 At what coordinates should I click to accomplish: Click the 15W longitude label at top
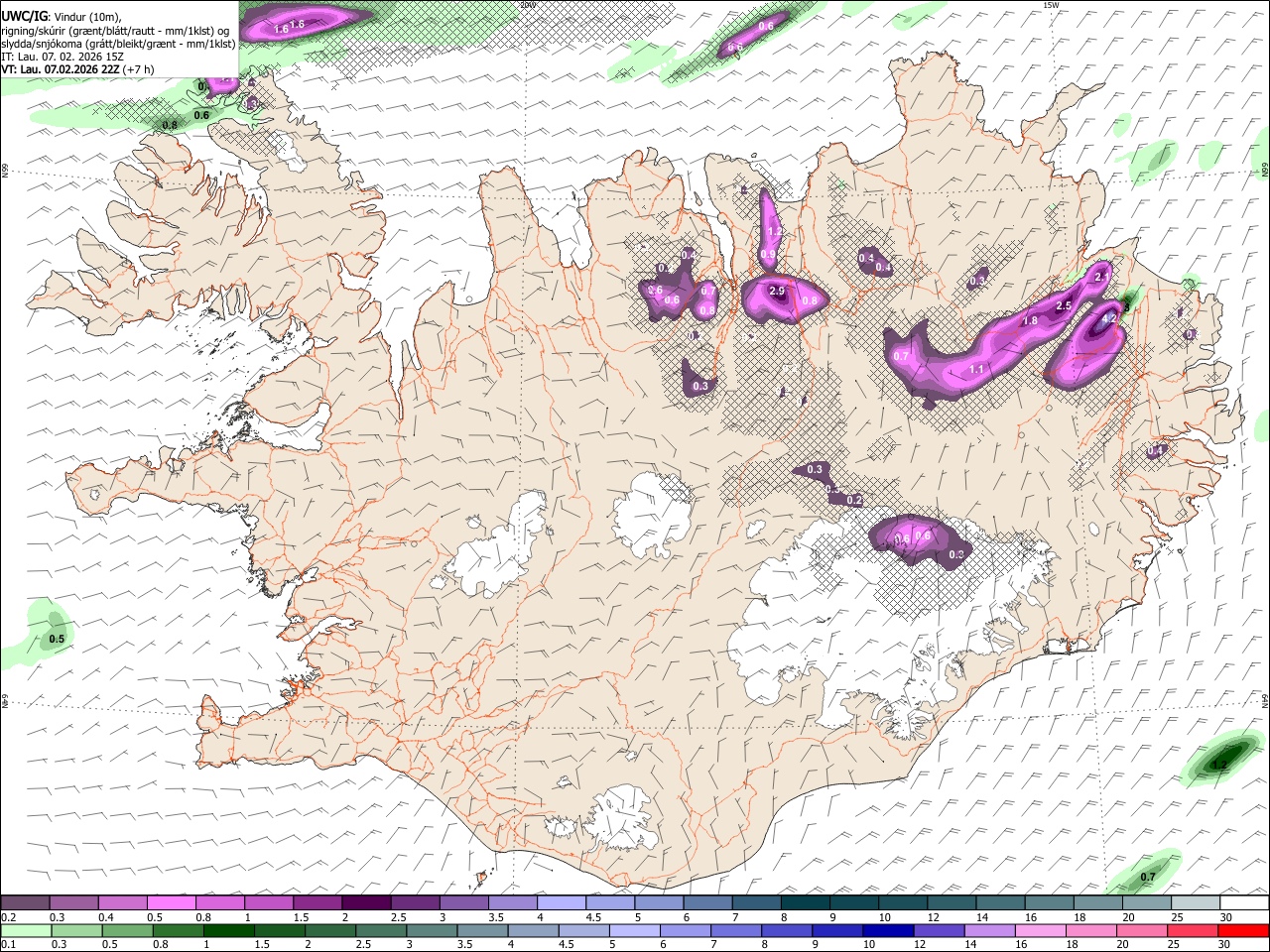pyautogui.click(x=1052, y=5)
